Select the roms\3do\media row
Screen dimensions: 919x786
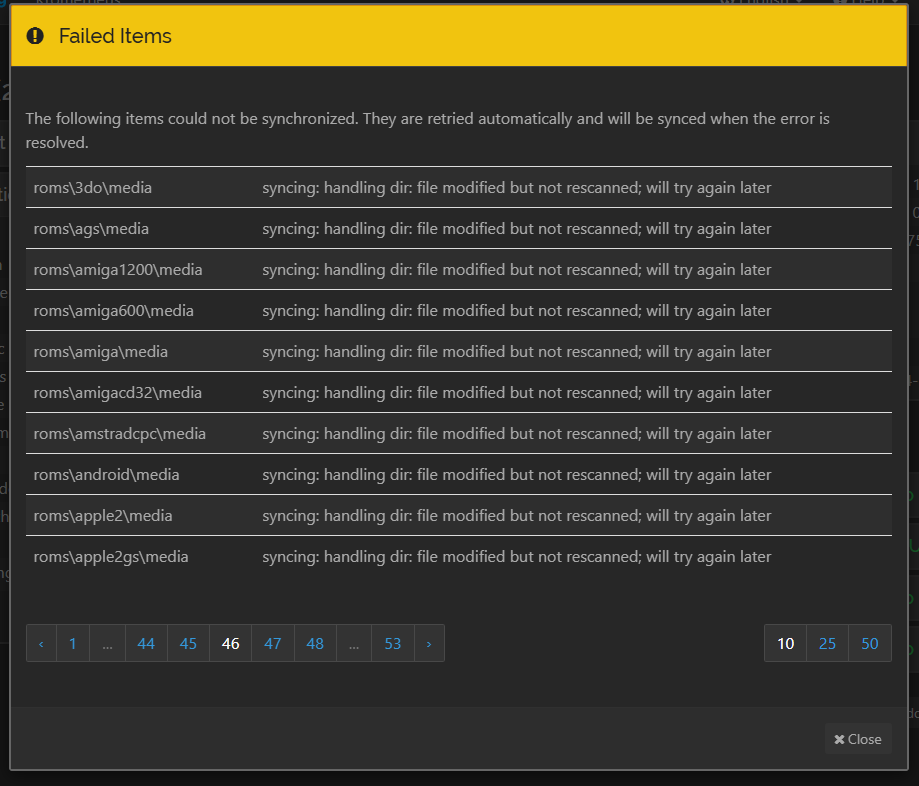pos(93,187)
